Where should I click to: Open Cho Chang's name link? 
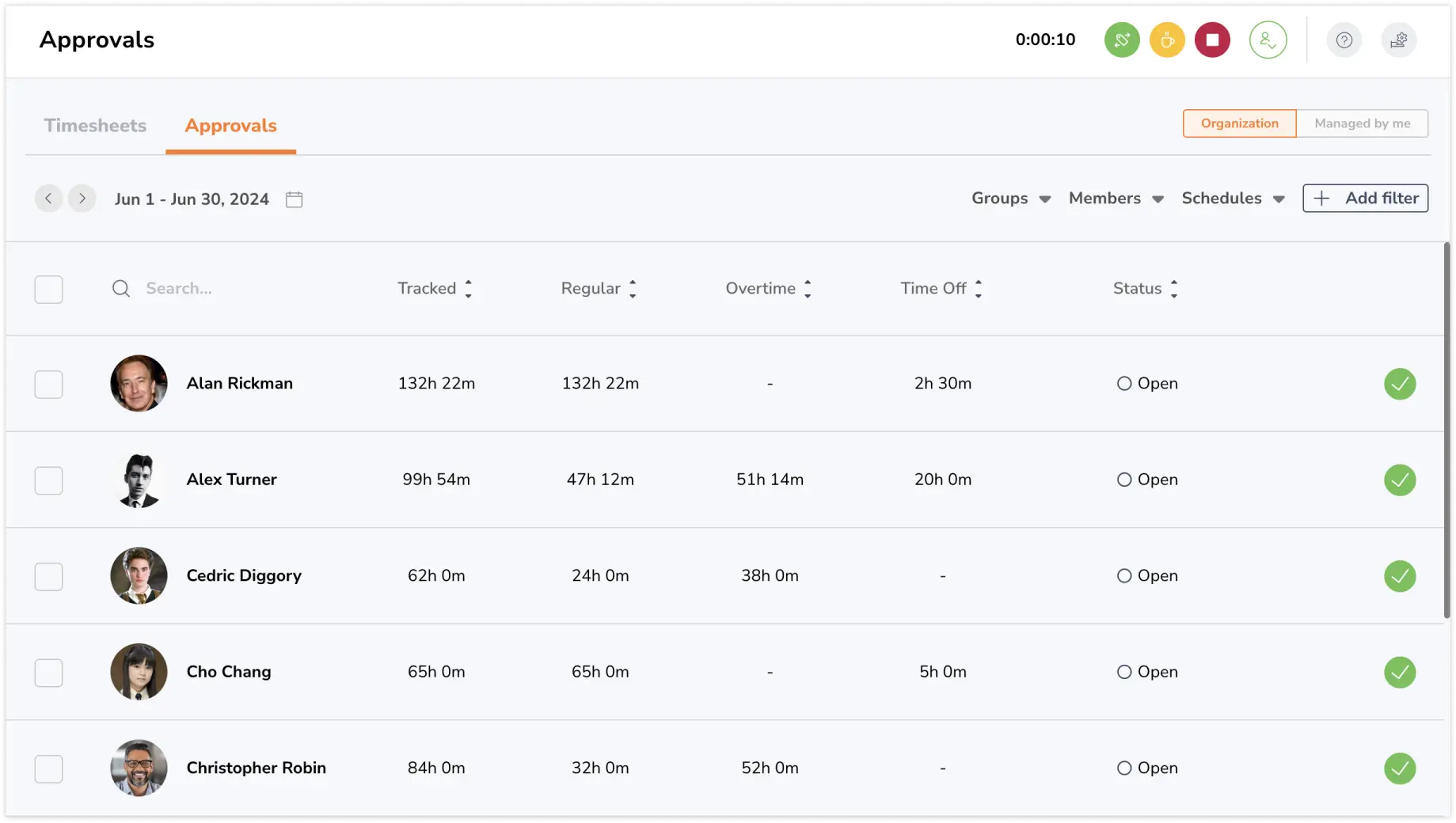[228, 672]
